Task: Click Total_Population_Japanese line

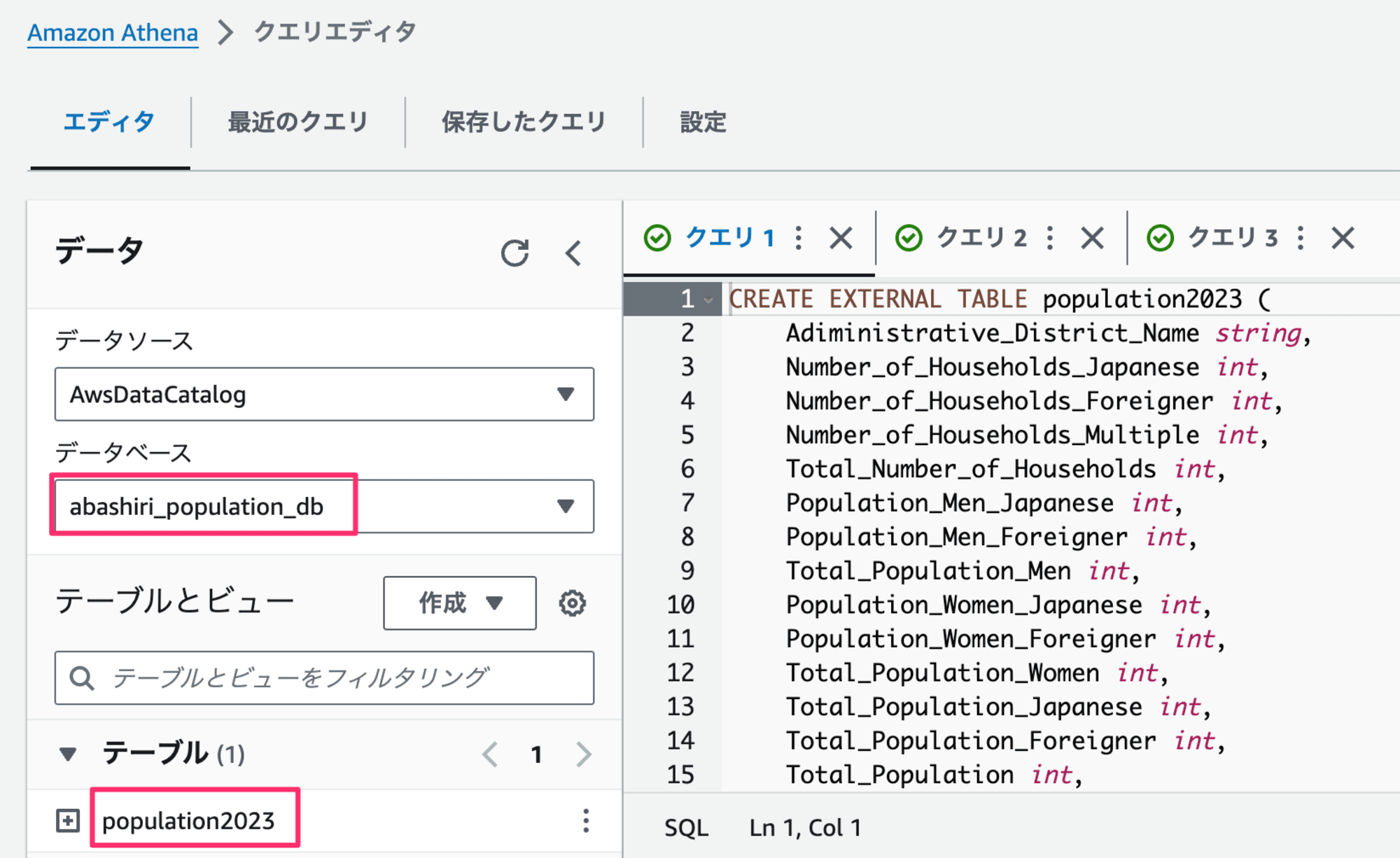Action: click(x=998, y=706)
